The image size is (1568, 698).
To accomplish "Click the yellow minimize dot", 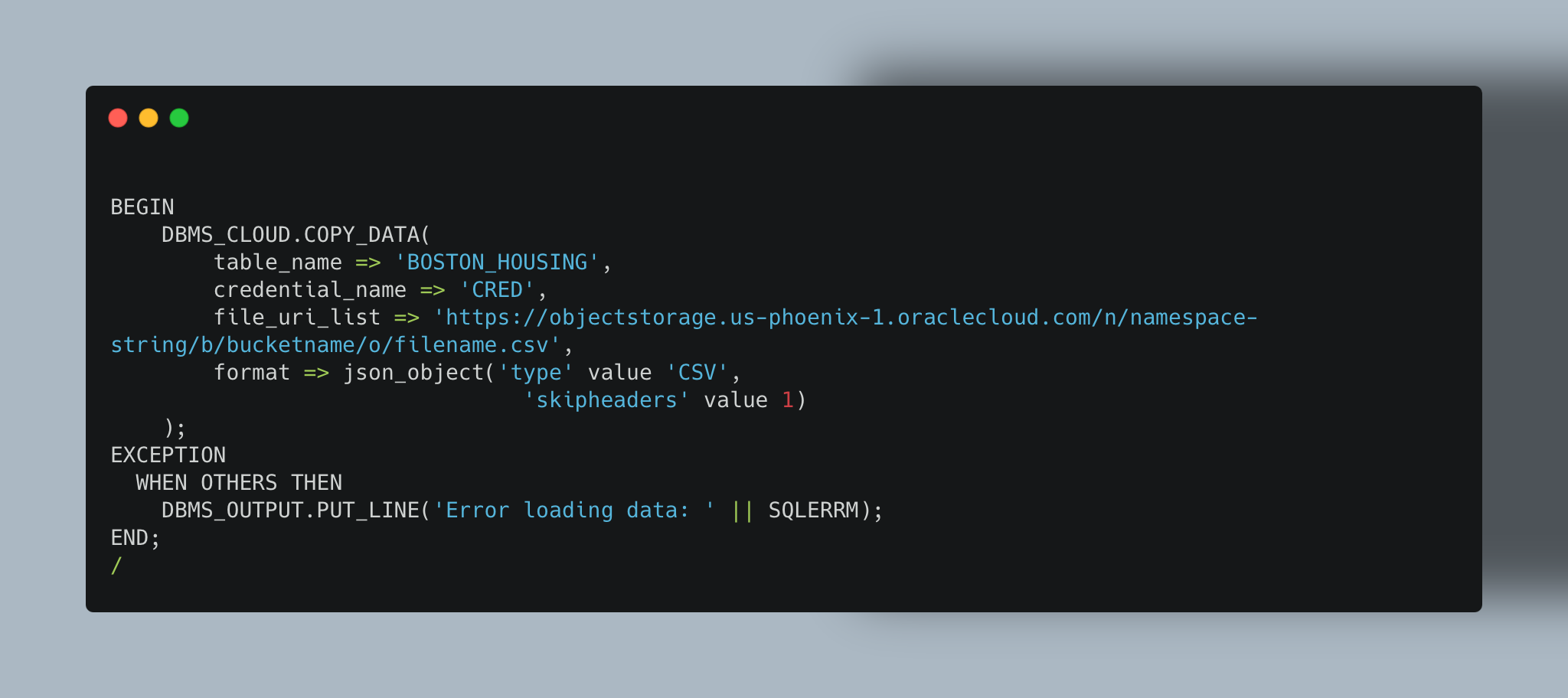I will [x=149, y=118].
